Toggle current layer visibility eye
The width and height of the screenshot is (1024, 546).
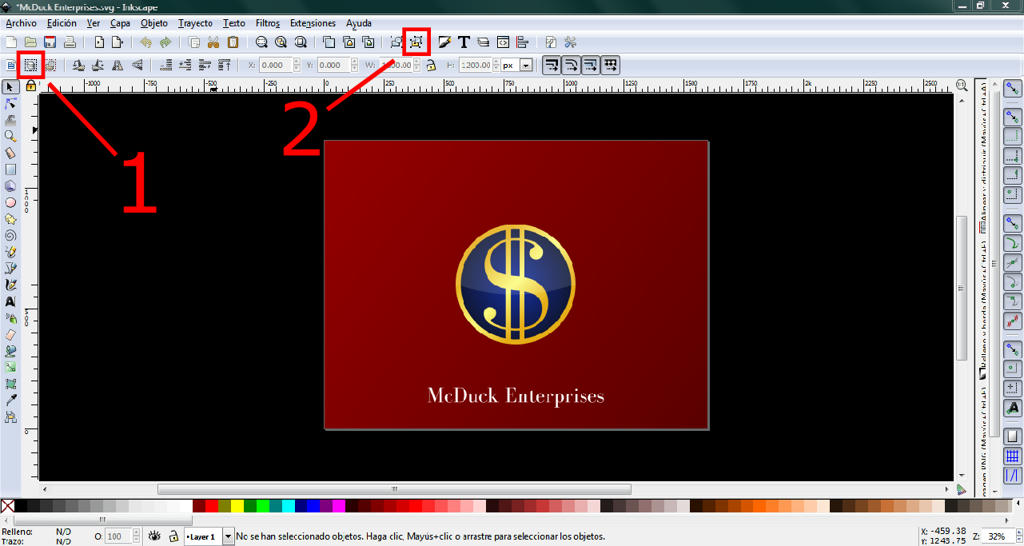click(154, 536)
